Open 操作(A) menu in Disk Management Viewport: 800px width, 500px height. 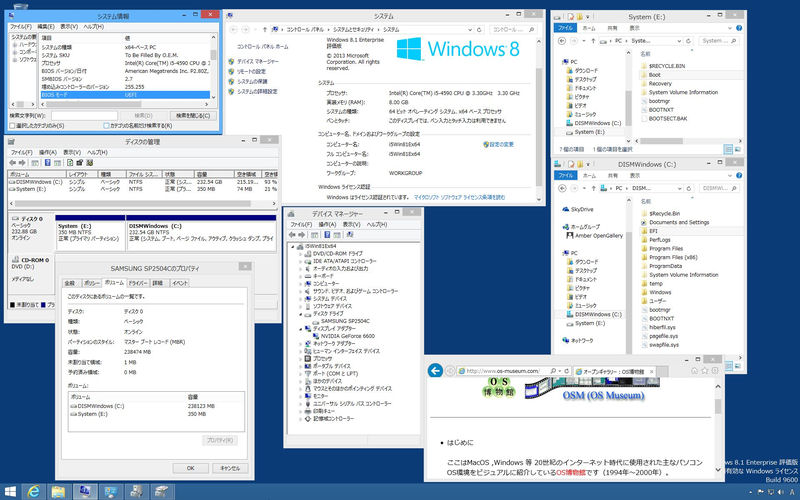(48, 152)
